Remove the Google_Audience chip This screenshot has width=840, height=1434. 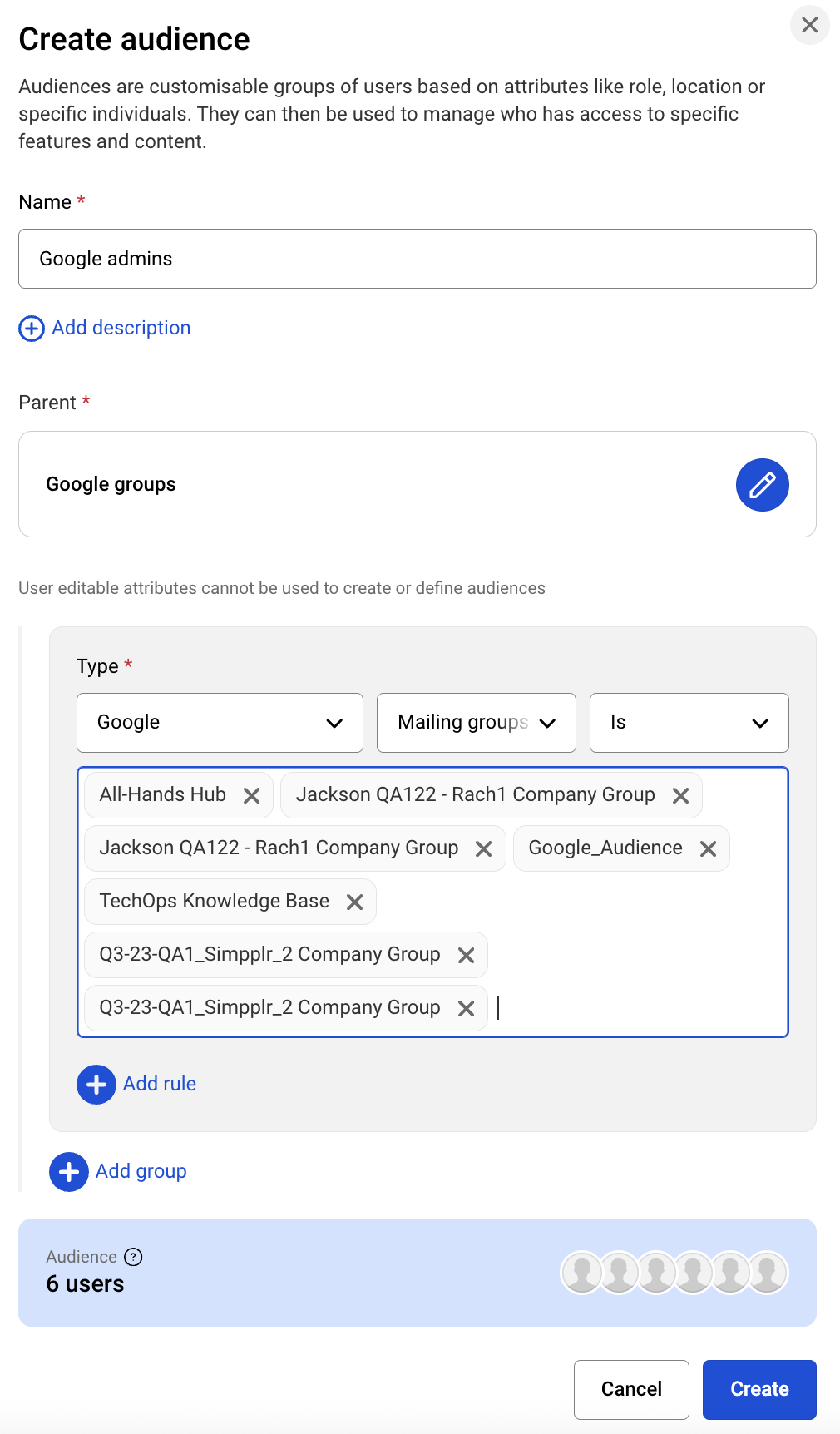tap(708, 849)
